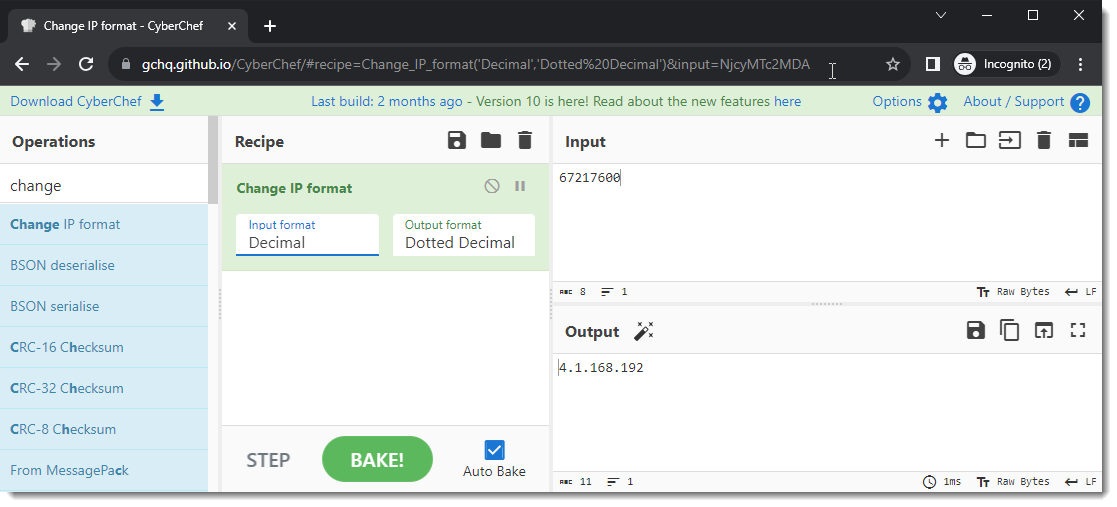The height and width of the screenshot is (507, 1117).
Task: Open the Input format dropdown
Action: (307, 235)
